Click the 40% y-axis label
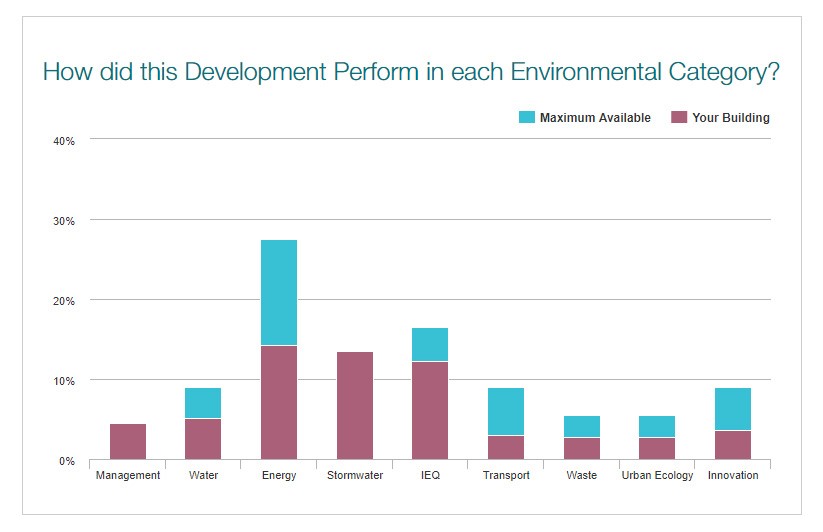Viewport: 823px width, 532px height. pyautogui.click(x=64, y=141)
